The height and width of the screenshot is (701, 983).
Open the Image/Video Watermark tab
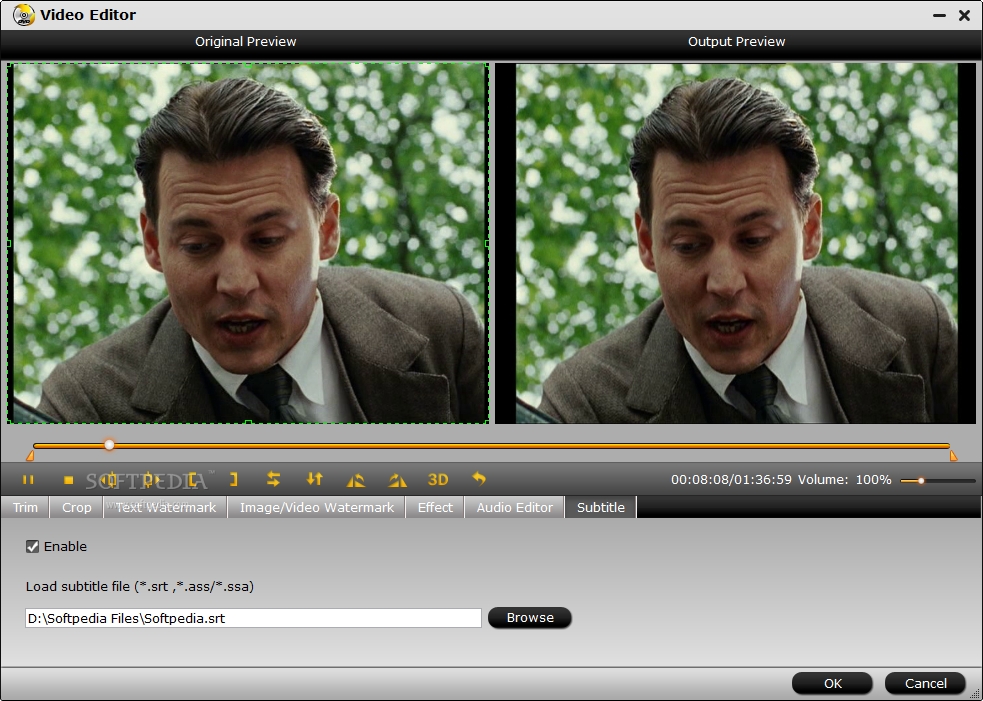(x=317, y=507)
